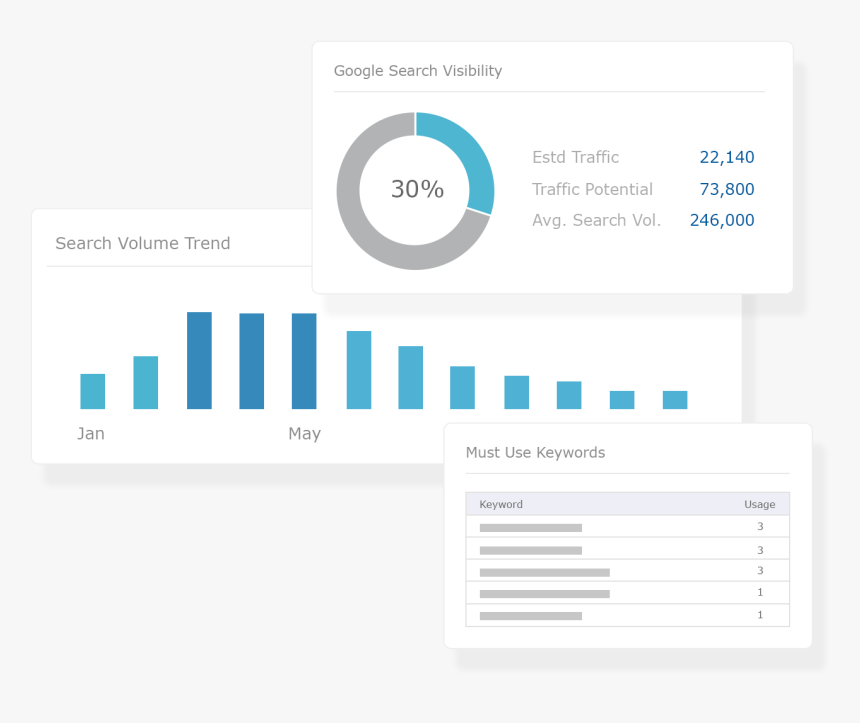Select the Estd Traffic label
The width and height of the screenshot is (860, 723).
pyautogui.click(x=575, y=157)
